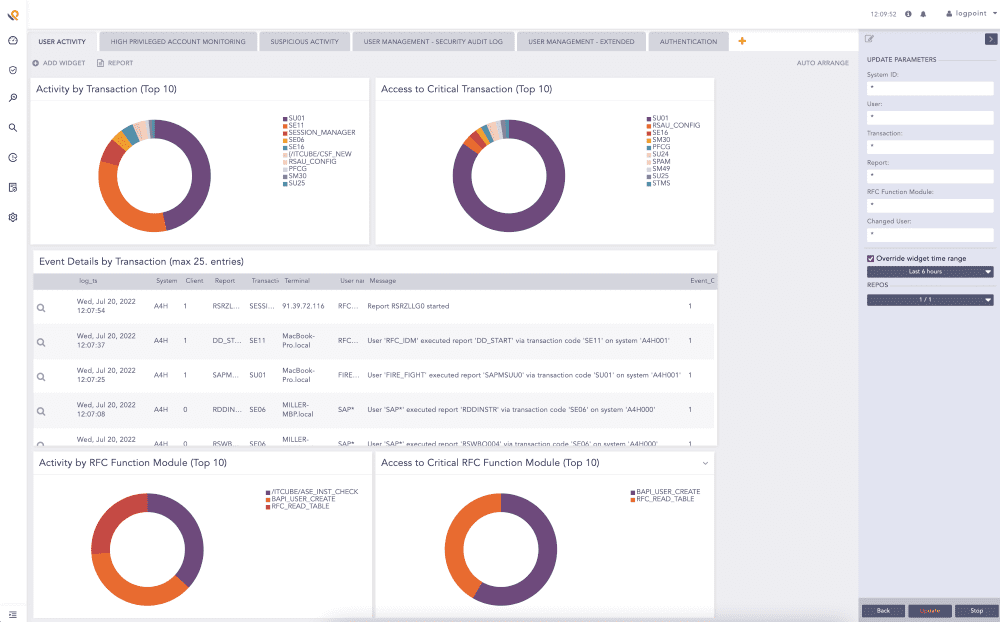Click the Stop button
Screen dimensions: 1000x622
pyautogui.click(x=976, y=611)
